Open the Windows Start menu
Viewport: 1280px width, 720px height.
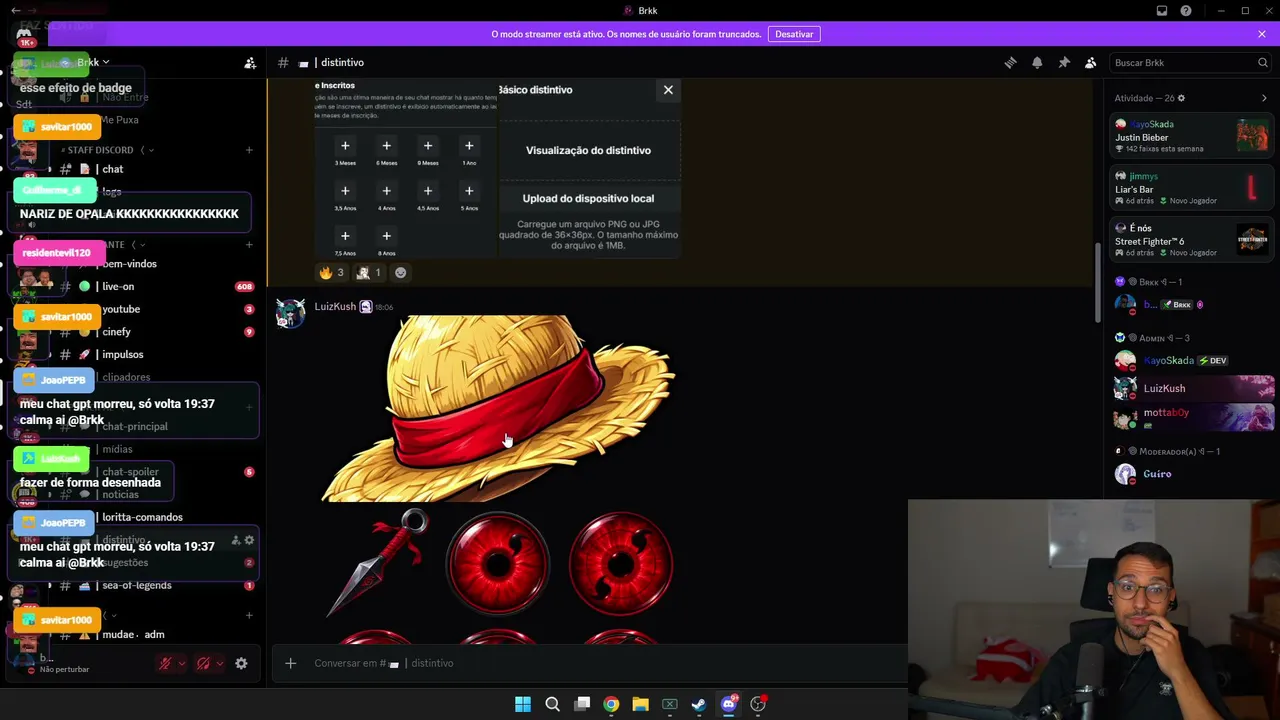(523, 704)
